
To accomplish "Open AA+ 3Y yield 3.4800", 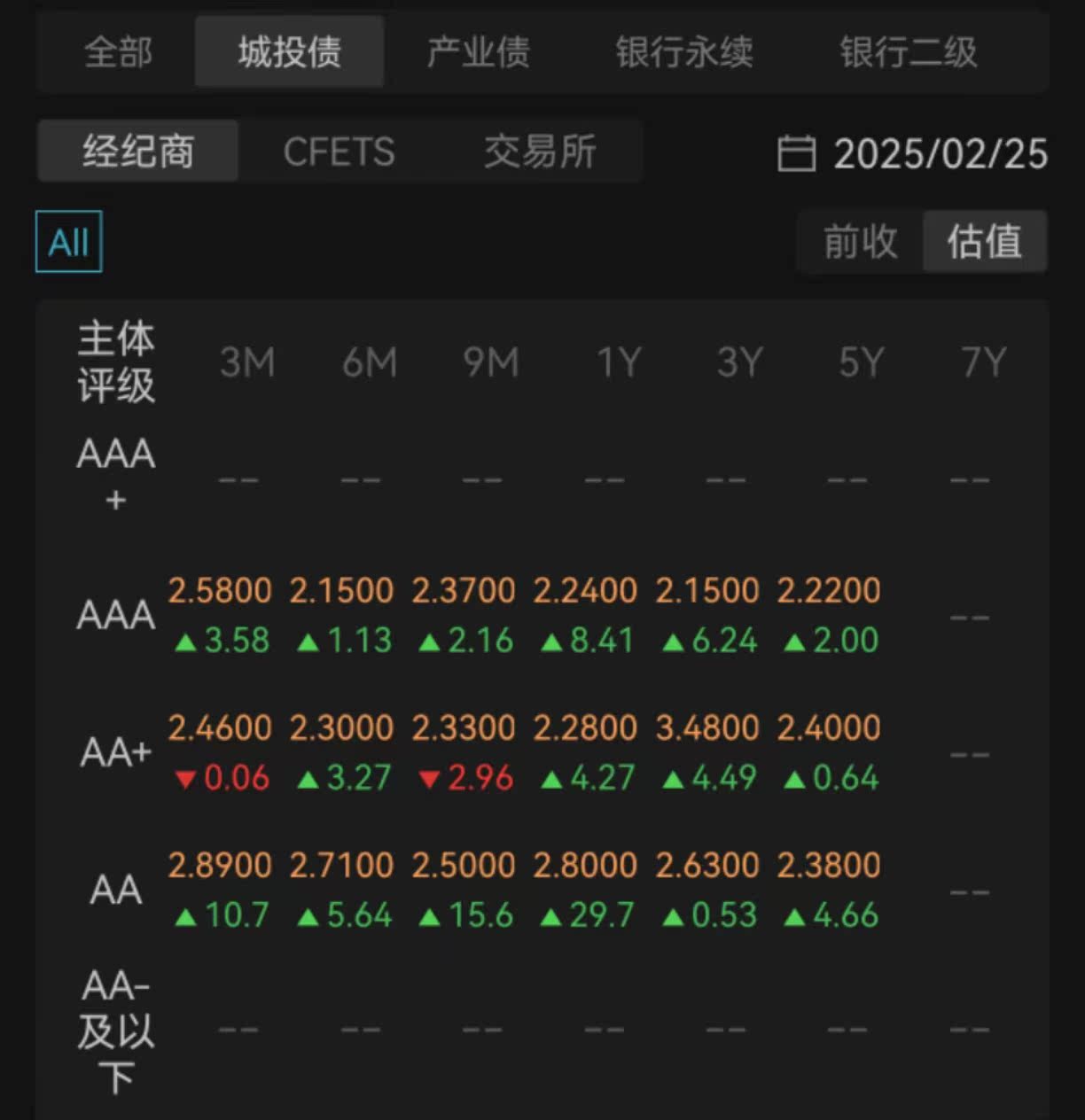I will pos(707,727).
